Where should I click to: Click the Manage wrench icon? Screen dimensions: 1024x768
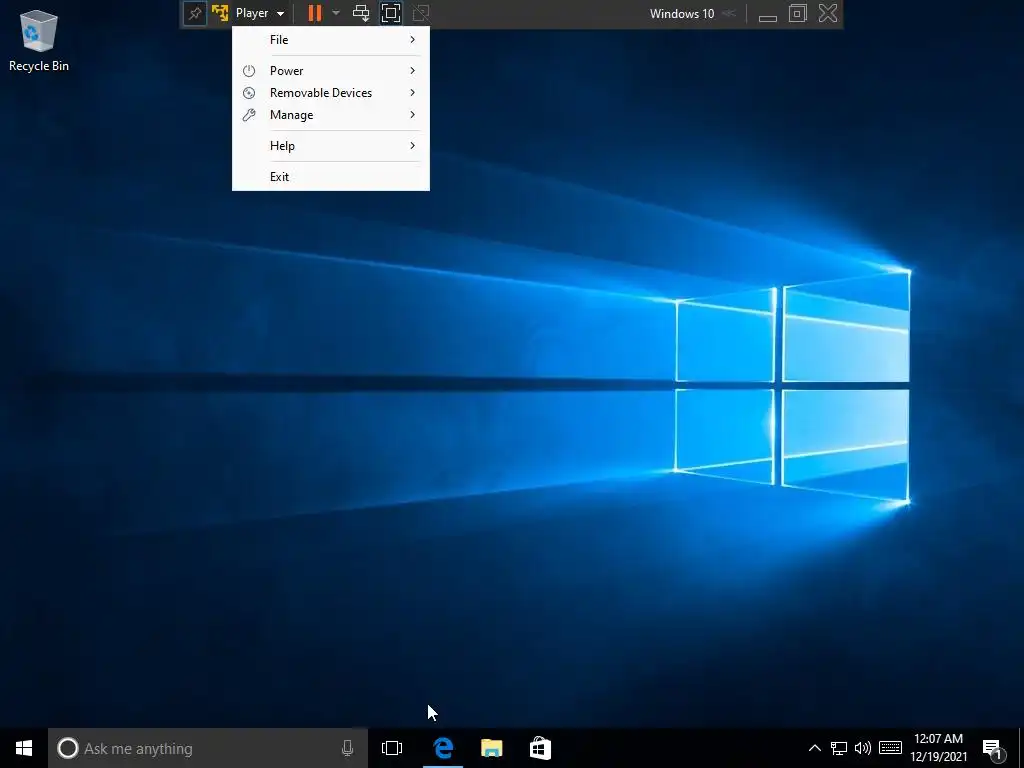(249, 115)
